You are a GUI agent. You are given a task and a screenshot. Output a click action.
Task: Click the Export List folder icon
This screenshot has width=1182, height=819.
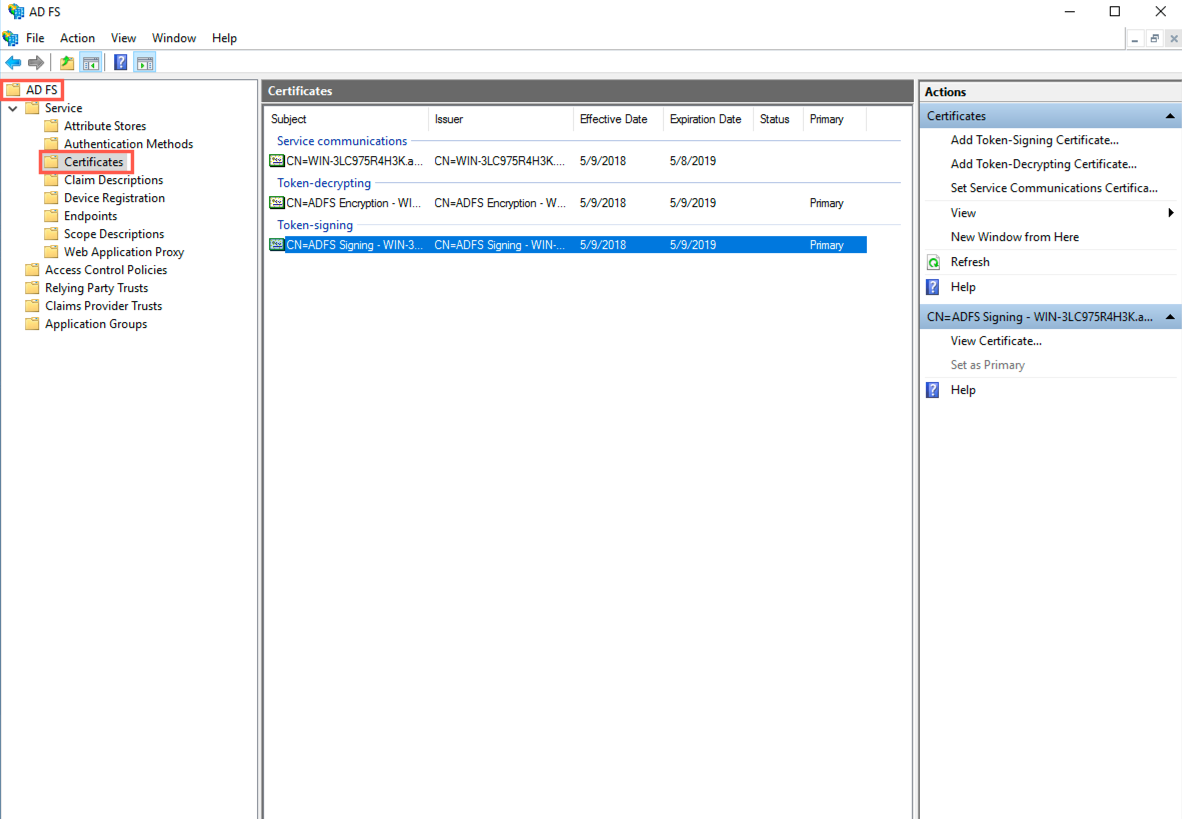66,62
